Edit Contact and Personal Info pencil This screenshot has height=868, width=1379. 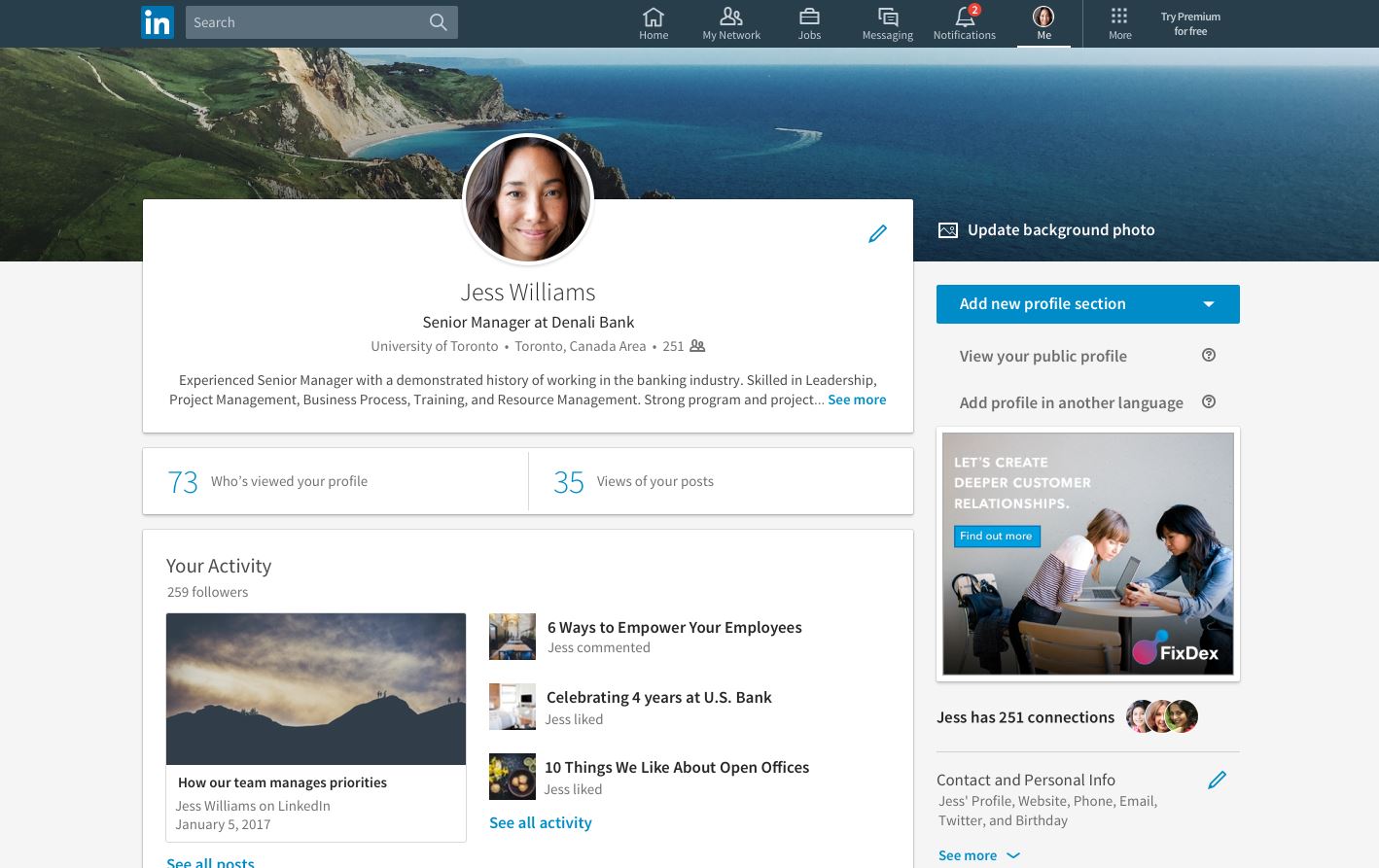1217,780
